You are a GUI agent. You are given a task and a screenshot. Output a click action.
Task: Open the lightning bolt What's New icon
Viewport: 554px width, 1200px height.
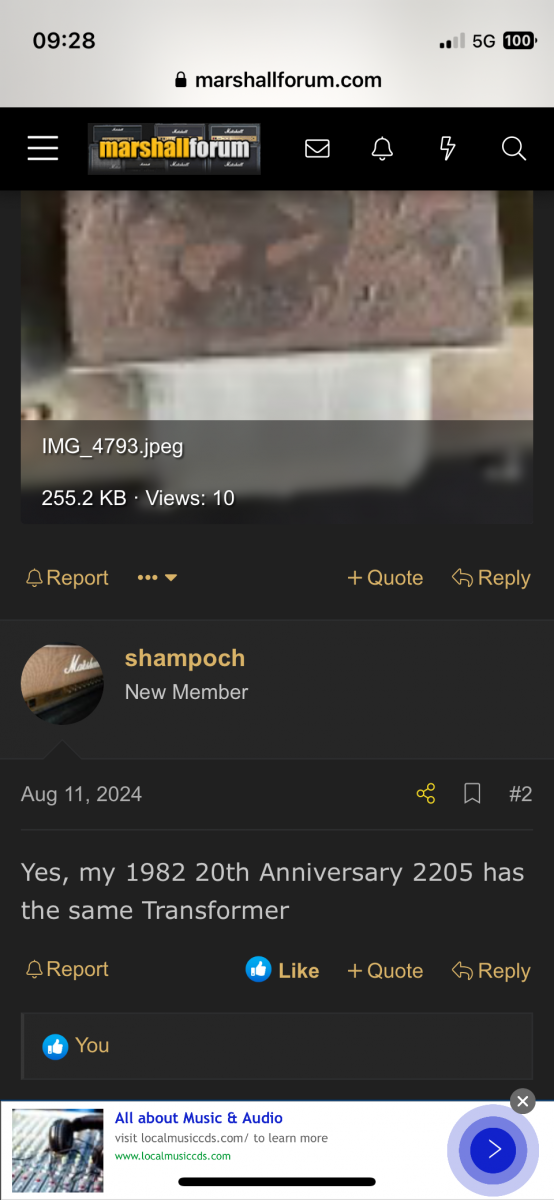448,149
